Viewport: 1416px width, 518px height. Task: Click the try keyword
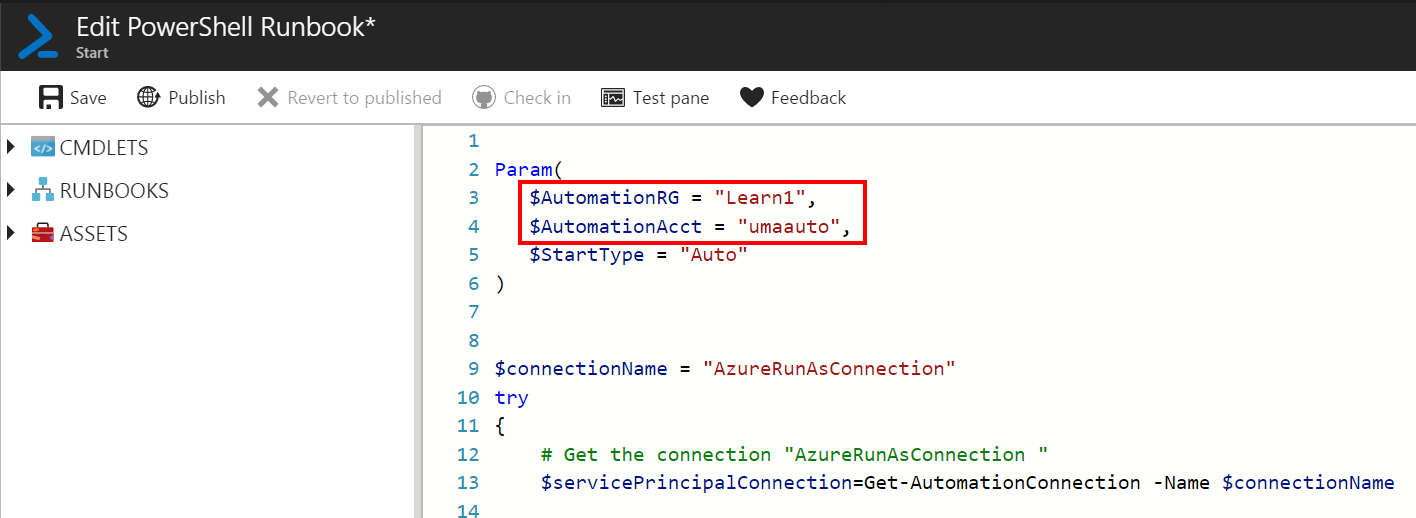[x=512, y=397]
